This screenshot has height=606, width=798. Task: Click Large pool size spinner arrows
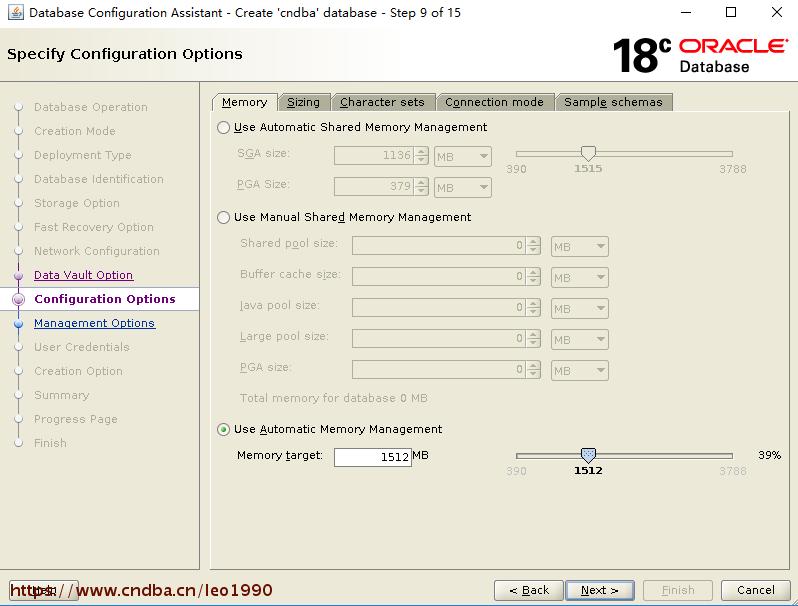click(x=533, y=339)
